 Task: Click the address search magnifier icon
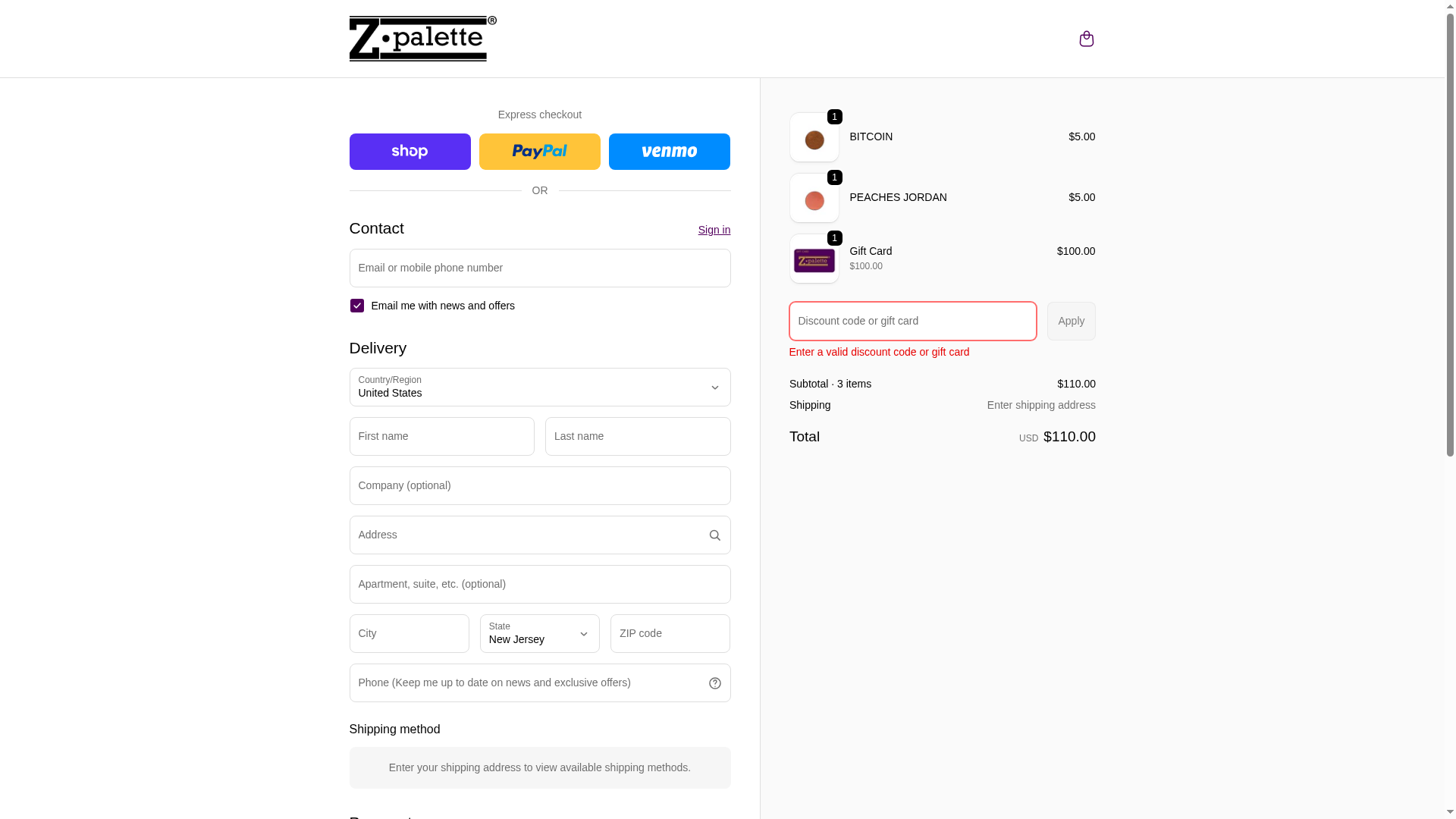[714, 535]
